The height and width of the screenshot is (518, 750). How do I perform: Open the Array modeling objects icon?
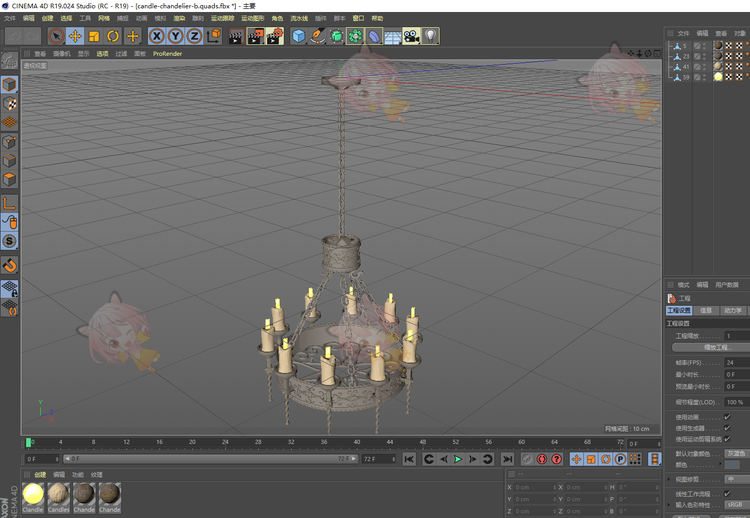[x=355, y=36]
